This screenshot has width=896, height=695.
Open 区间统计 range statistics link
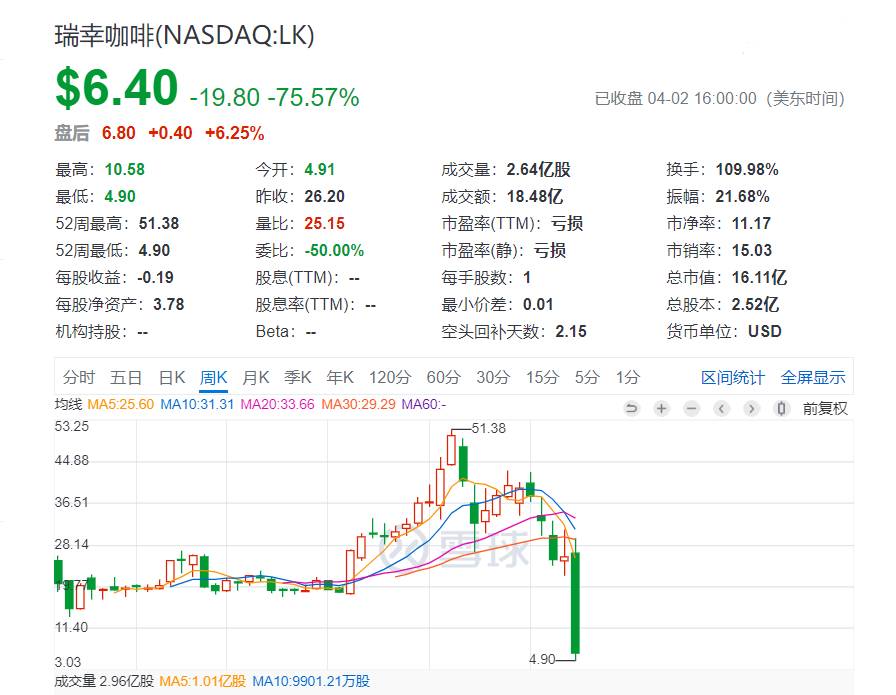[x=733, y=377]
